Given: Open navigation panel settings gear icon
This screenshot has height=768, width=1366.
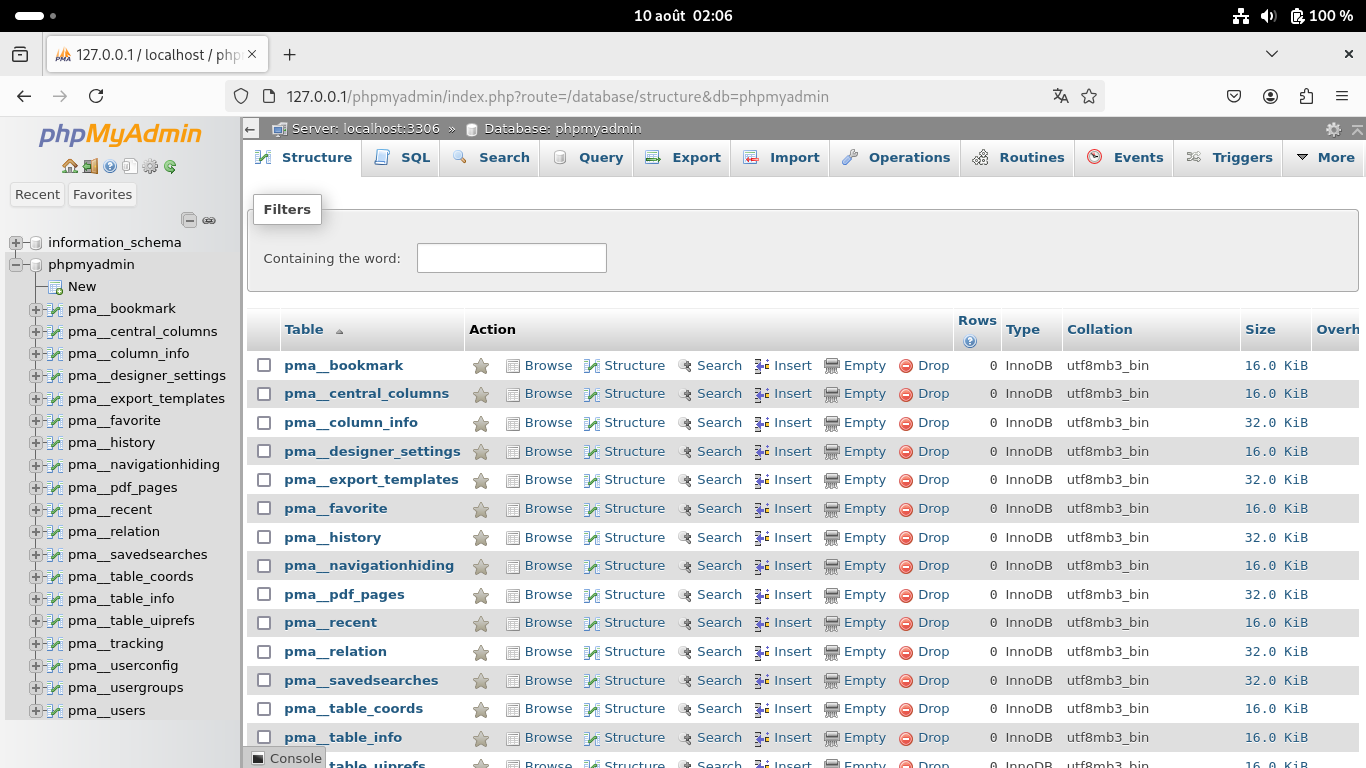Looking at the screenshot, I should [x=150, y=167].
